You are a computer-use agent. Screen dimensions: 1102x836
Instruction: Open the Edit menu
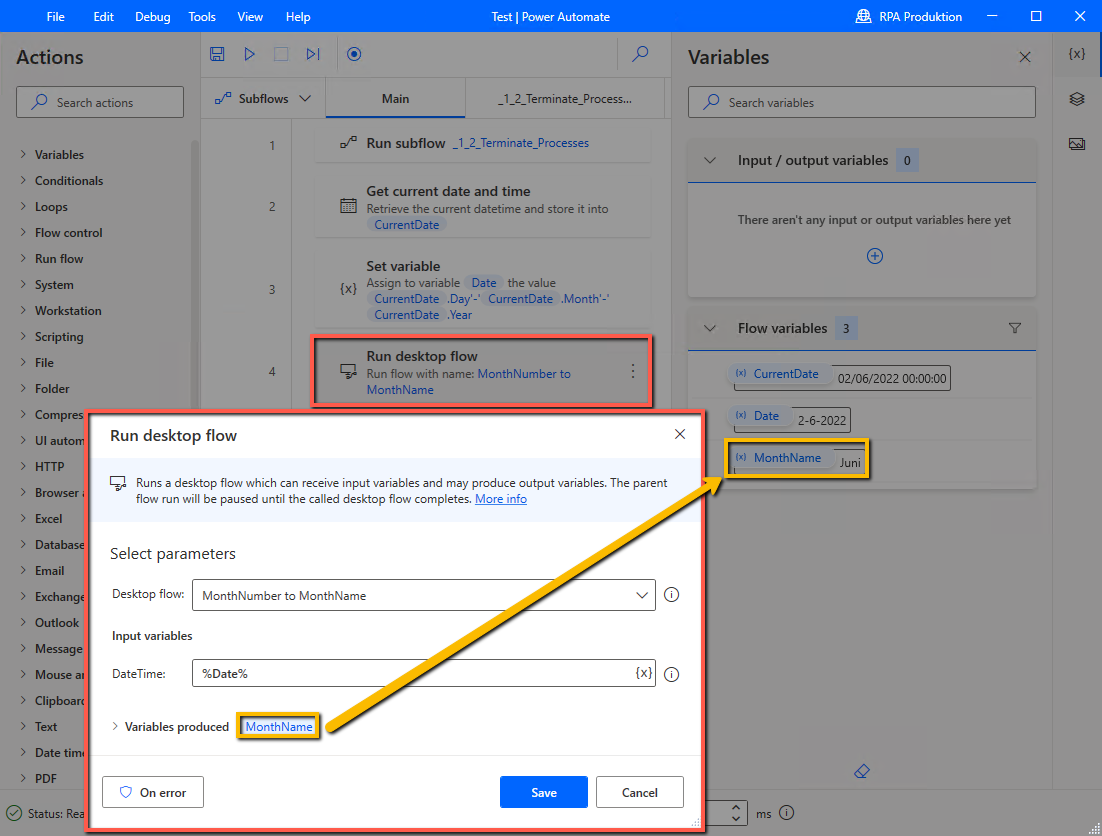[103, 17]
